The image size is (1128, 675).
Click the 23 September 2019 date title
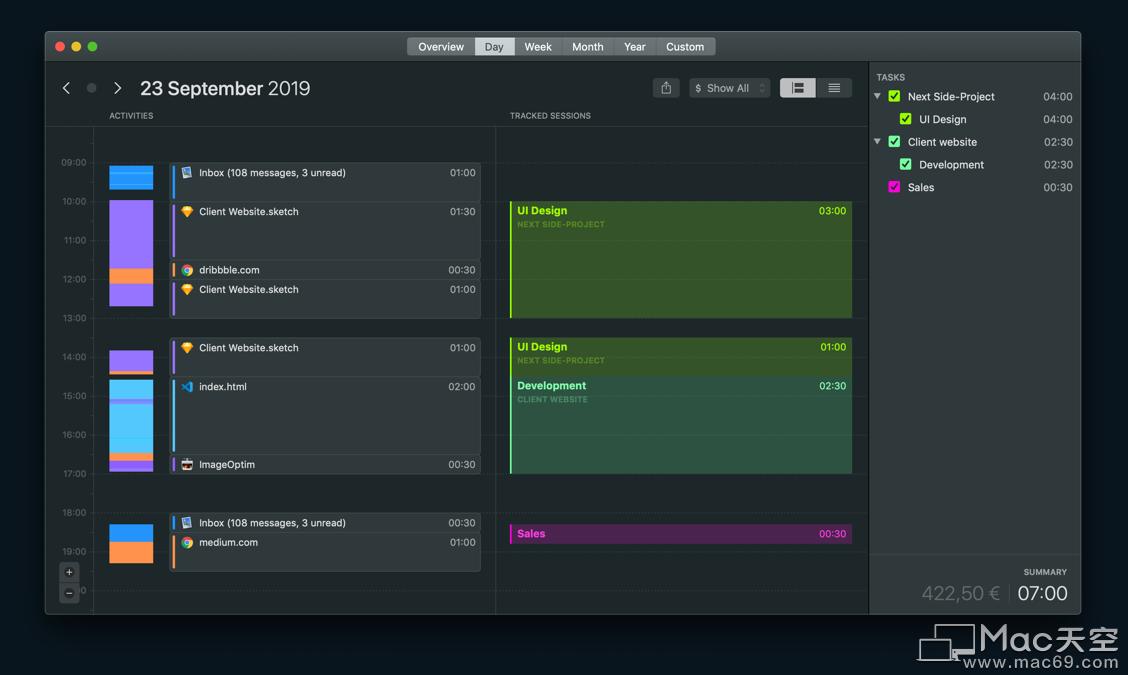(225, 88)
